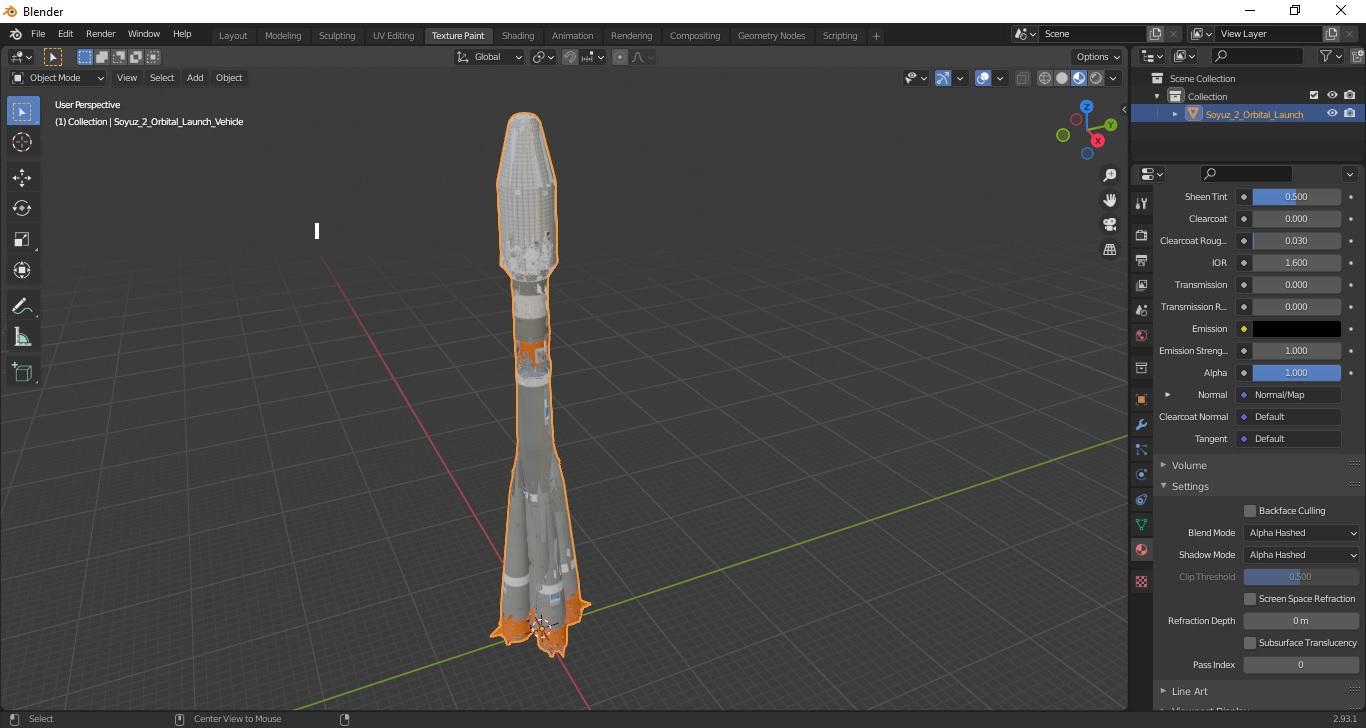1366x728 pixels.
Task: Add a new workspace with plus
Action: (876, 36)
